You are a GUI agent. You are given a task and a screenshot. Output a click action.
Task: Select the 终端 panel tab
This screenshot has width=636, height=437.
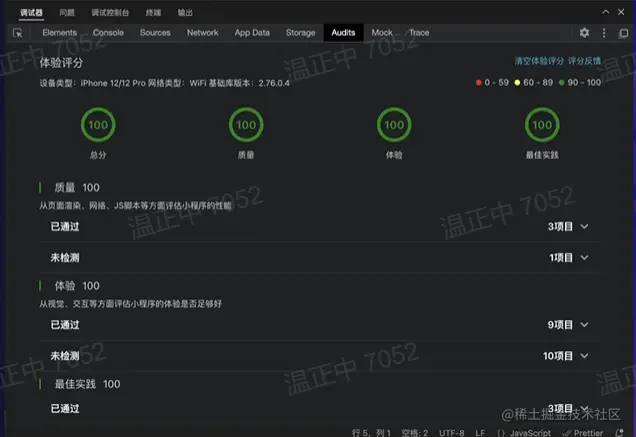click(x=153, y=13)
